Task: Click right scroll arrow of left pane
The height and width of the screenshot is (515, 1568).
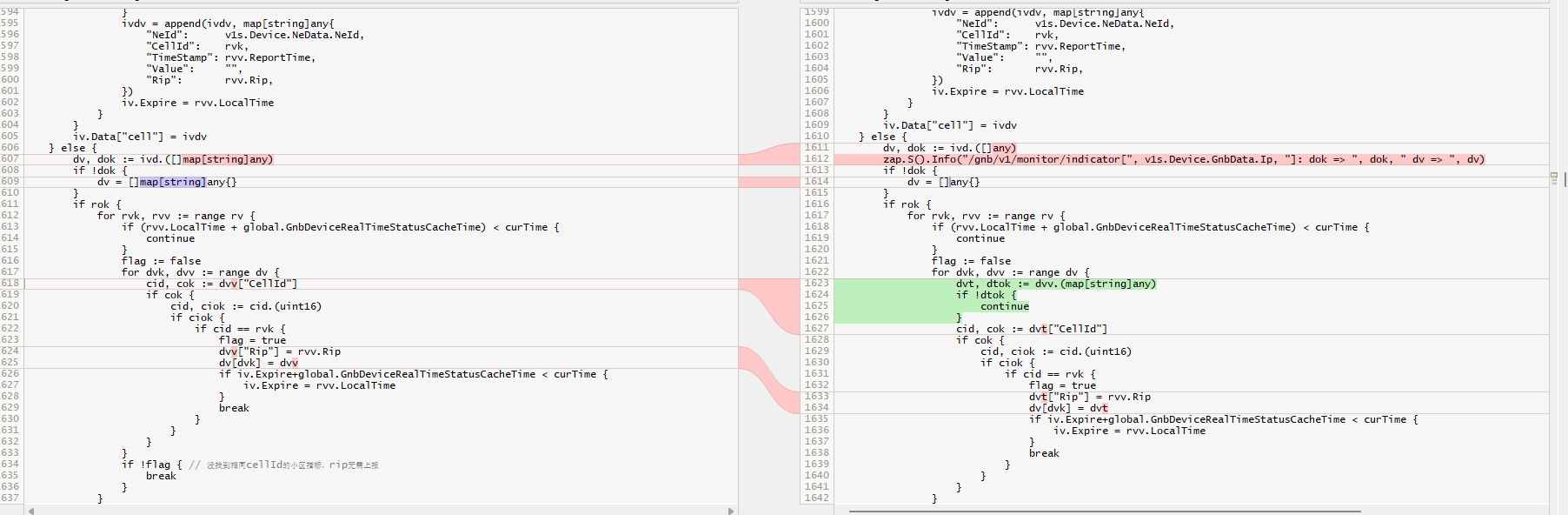Action: point(731,511)
